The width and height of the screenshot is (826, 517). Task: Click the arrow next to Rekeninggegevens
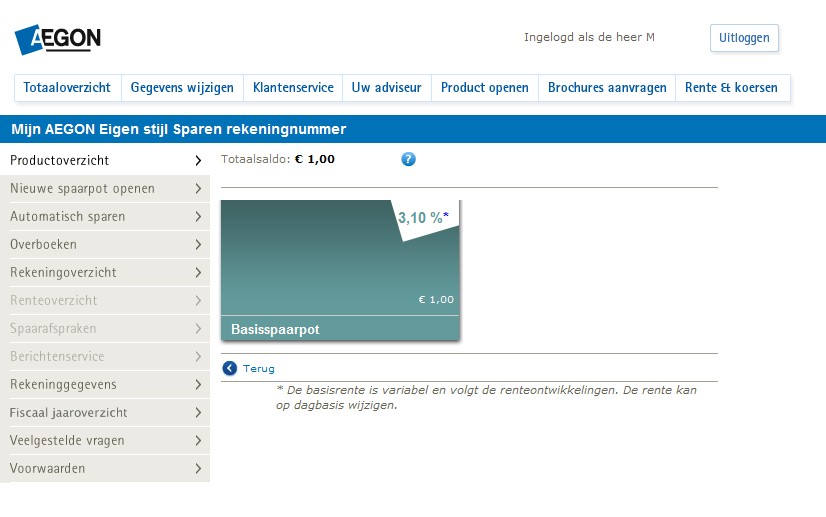(x=198, y=384)
